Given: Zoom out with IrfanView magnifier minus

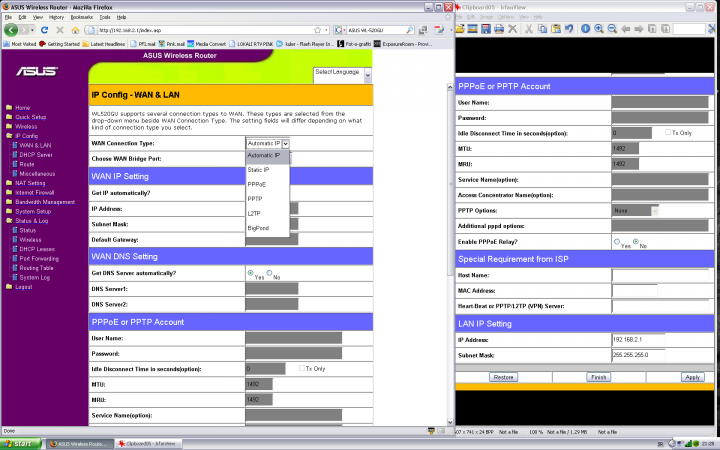Looking at the screenshot, I should point(612,29).
